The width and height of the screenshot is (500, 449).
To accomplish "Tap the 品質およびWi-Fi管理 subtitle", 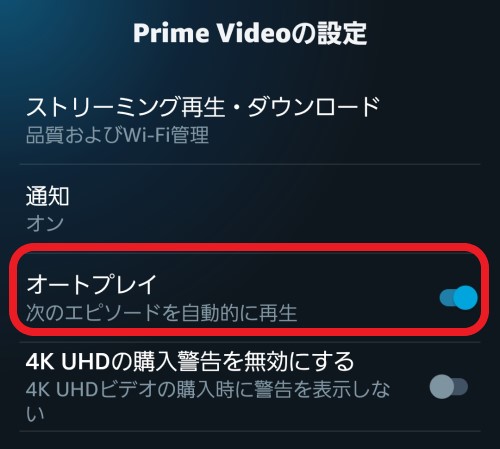I will [117, 135].
